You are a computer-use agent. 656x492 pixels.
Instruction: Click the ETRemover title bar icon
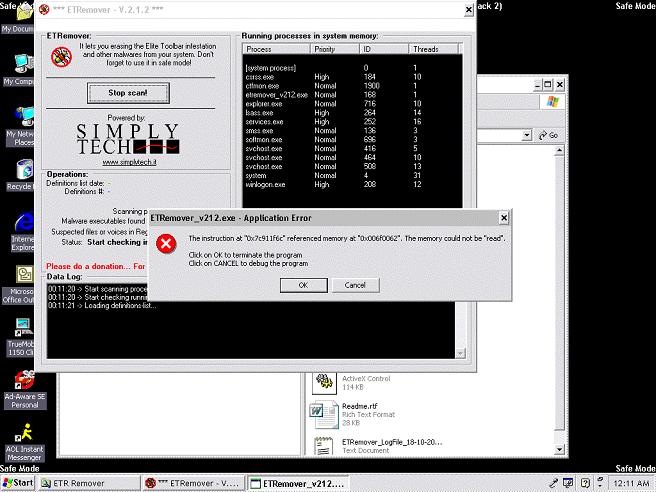[x=44, y=9]
